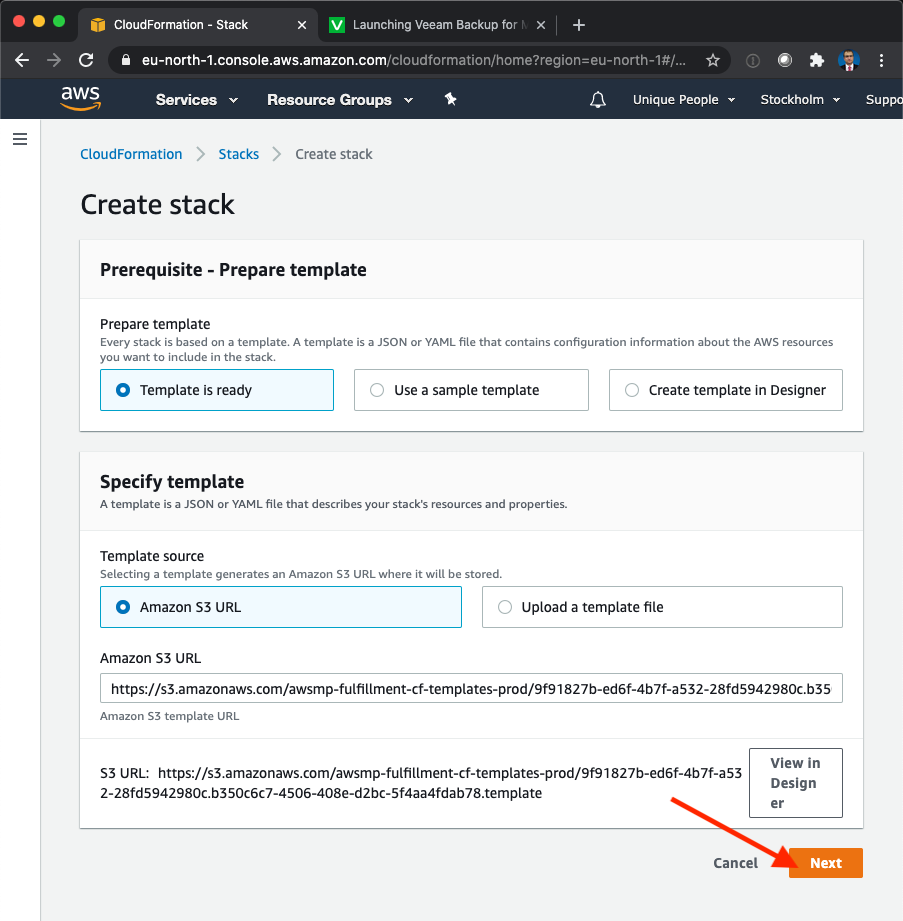
Task: Choose Upload a template file option
Action: (x=662, y=607)
